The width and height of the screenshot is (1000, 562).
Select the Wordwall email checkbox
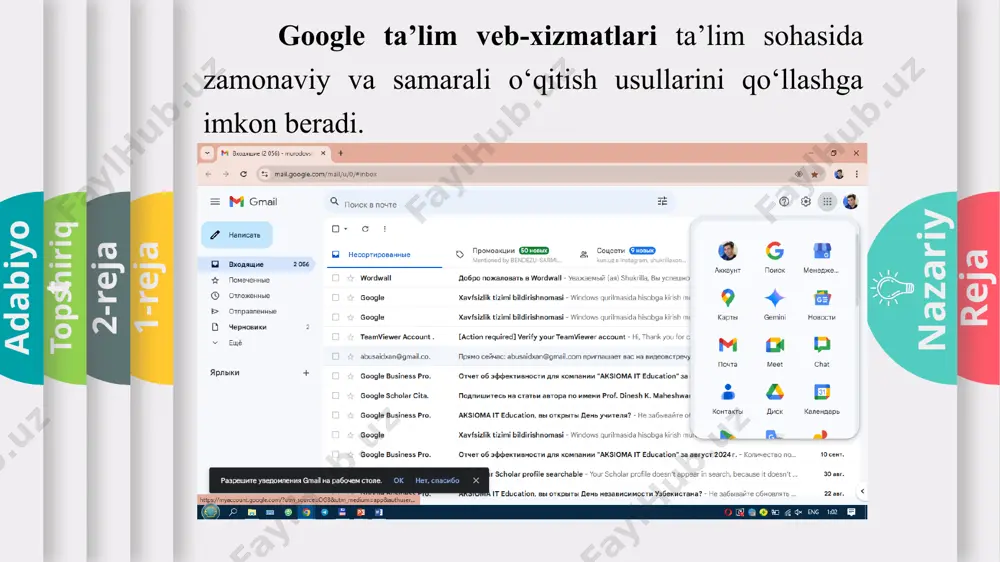(x=335, y=278)
